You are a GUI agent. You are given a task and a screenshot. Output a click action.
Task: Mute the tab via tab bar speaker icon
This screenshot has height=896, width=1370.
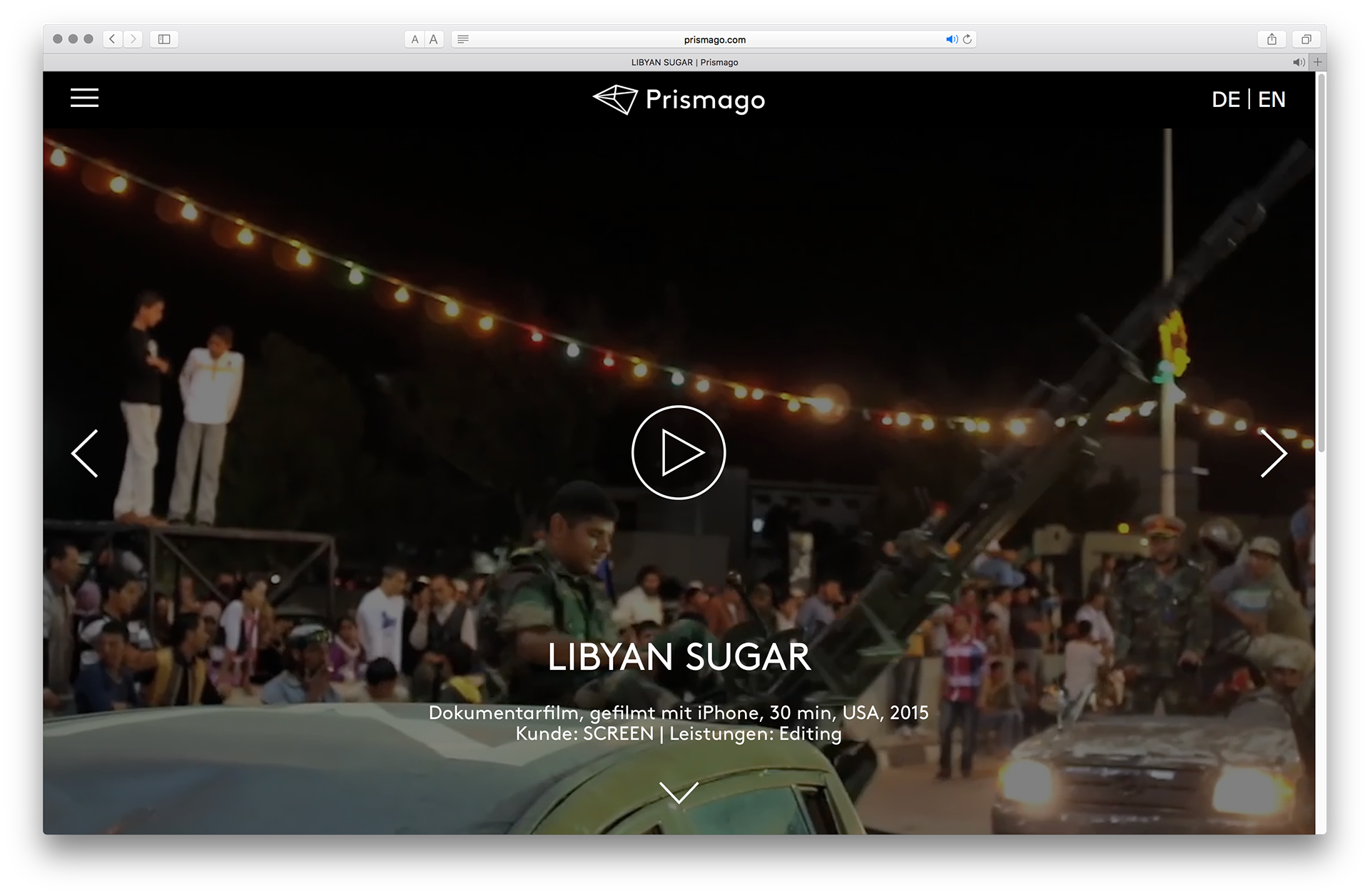click(x=1299, y=62)
